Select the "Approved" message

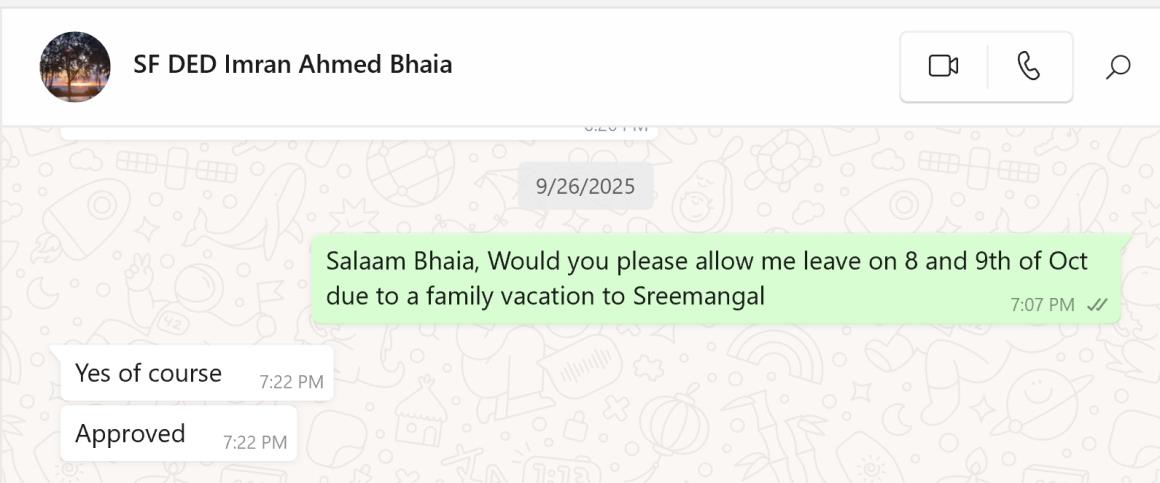pyautogui.click(x=130, y=433)
